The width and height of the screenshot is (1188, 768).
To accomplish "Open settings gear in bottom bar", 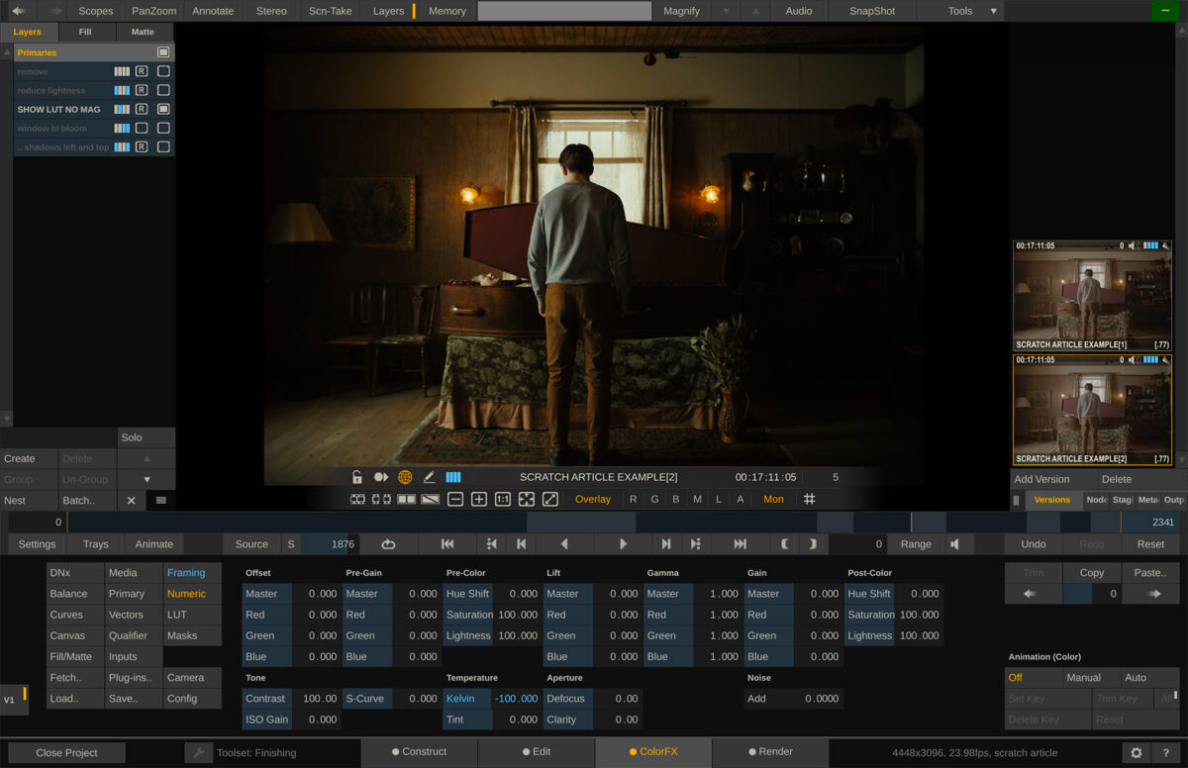I will 1136,753.
